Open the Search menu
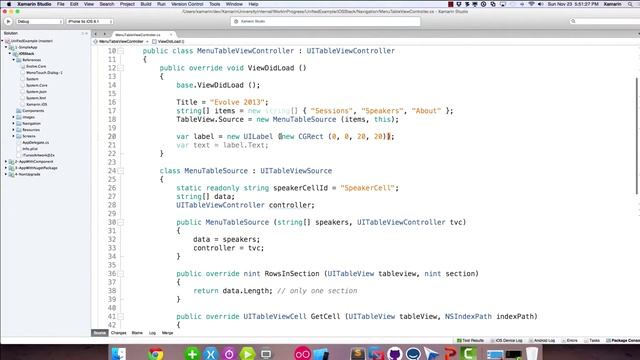Viewport: 640px width, 360px height. click(107, 4)
